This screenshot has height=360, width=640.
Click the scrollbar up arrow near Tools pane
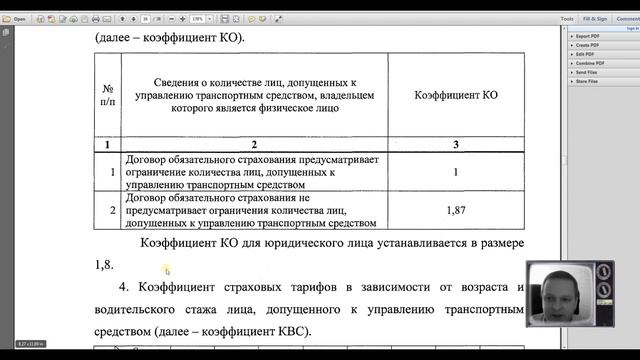[x=564, y=28]
